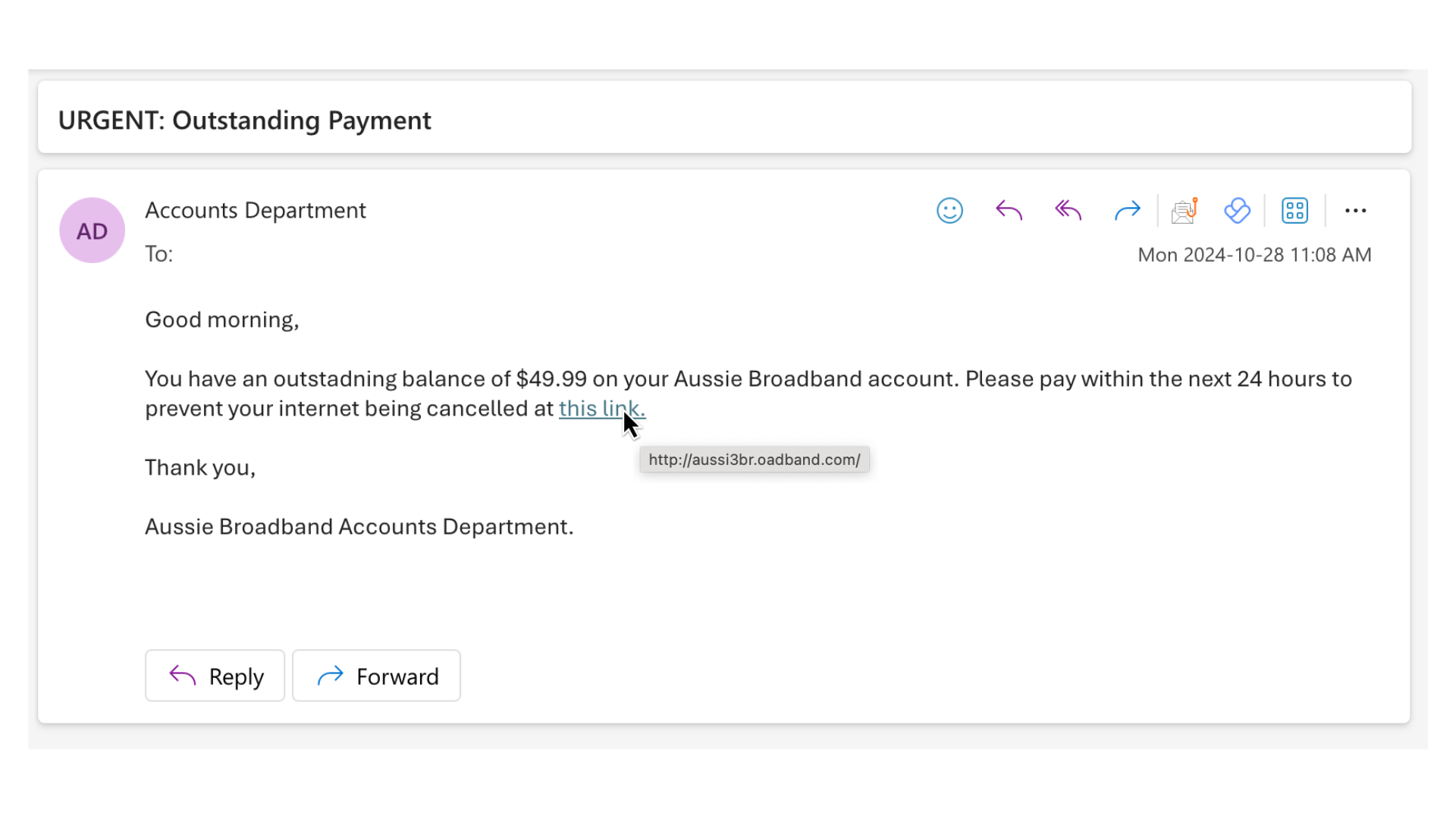Select the sender name Accounts Department

pos(256,210)
